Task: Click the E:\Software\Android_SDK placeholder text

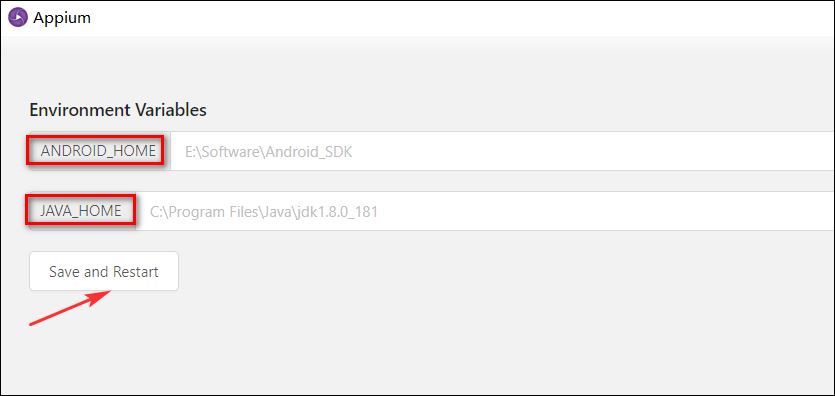Action: tap(268, 152)
